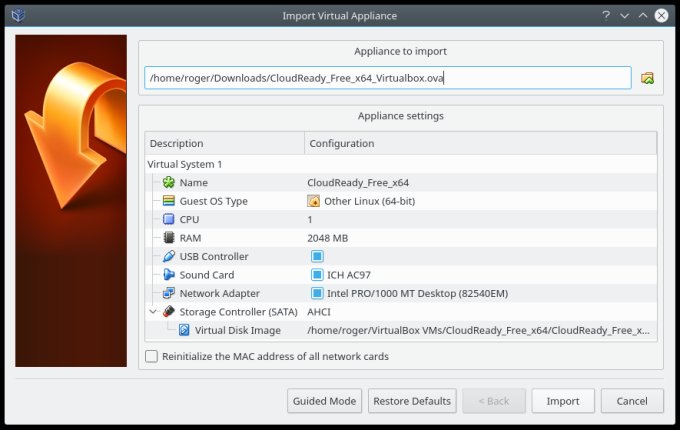Click the USB Controller plug icon
680x430 pixels.
click(169, 256)
